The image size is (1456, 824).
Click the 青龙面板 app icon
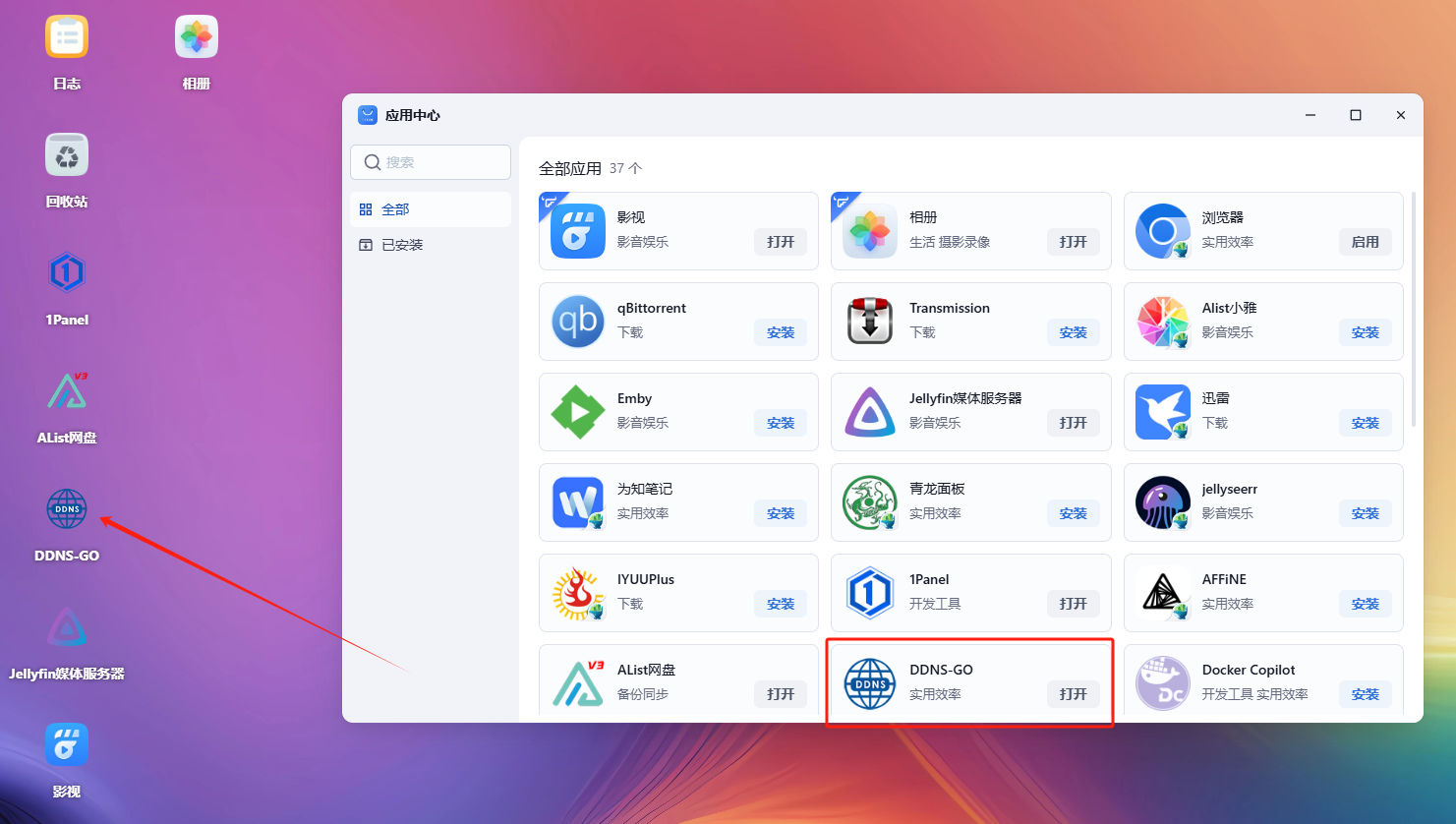point(870,502)
